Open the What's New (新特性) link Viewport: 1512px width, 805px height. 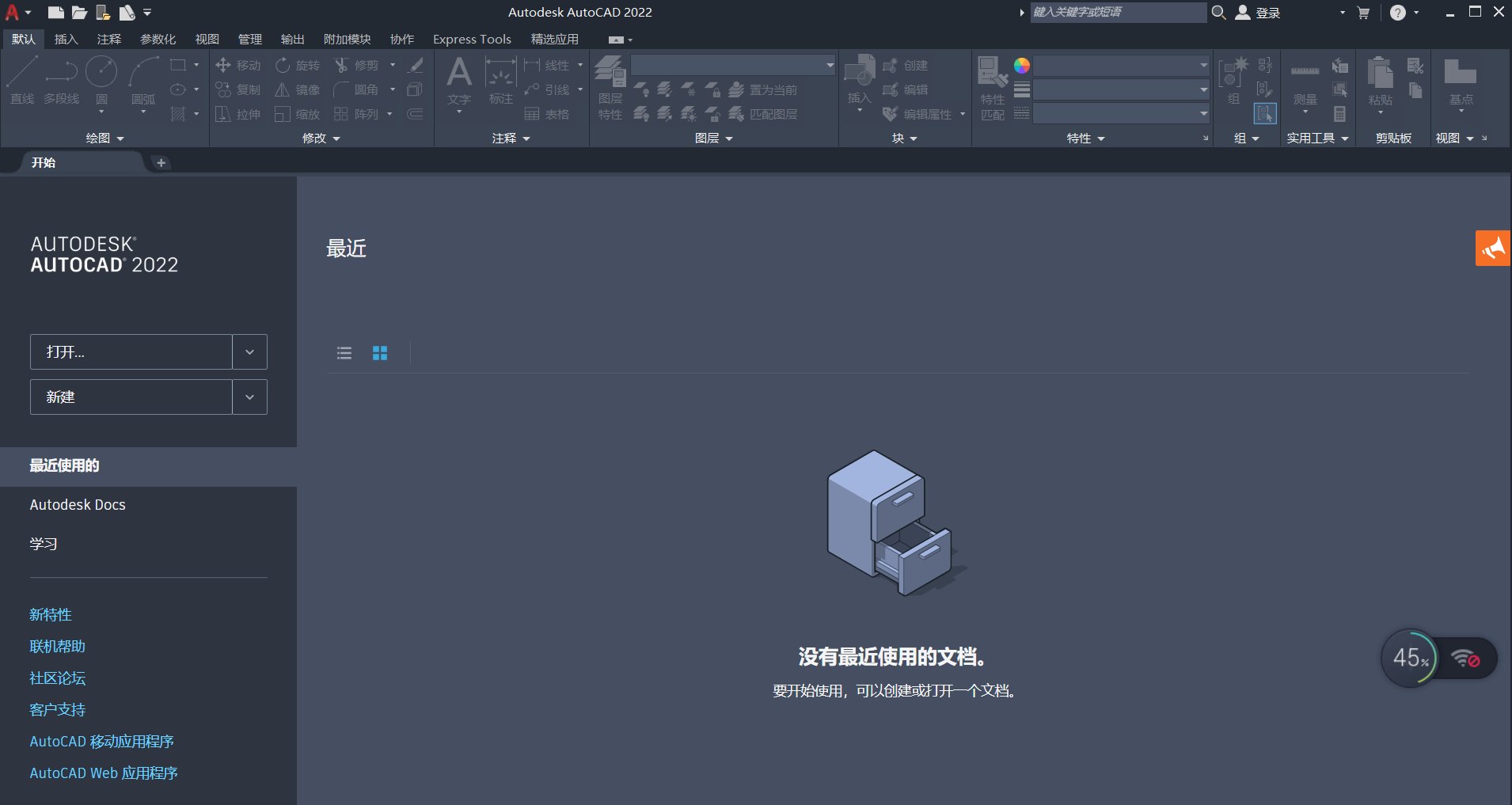(51, 615)
